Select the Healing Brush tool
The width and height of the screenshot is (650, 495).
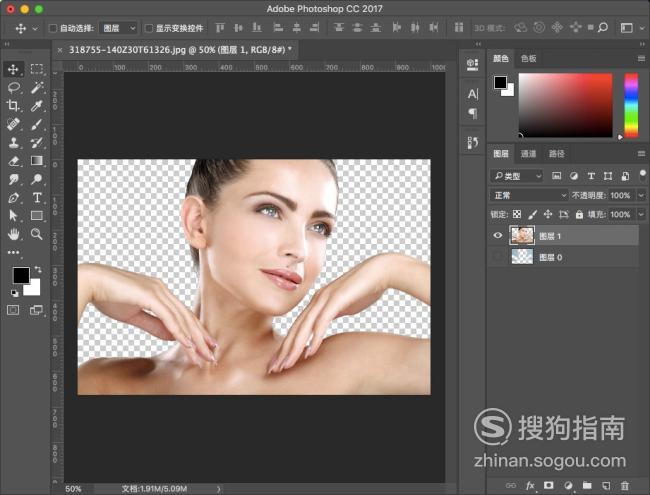coord(13,124)
